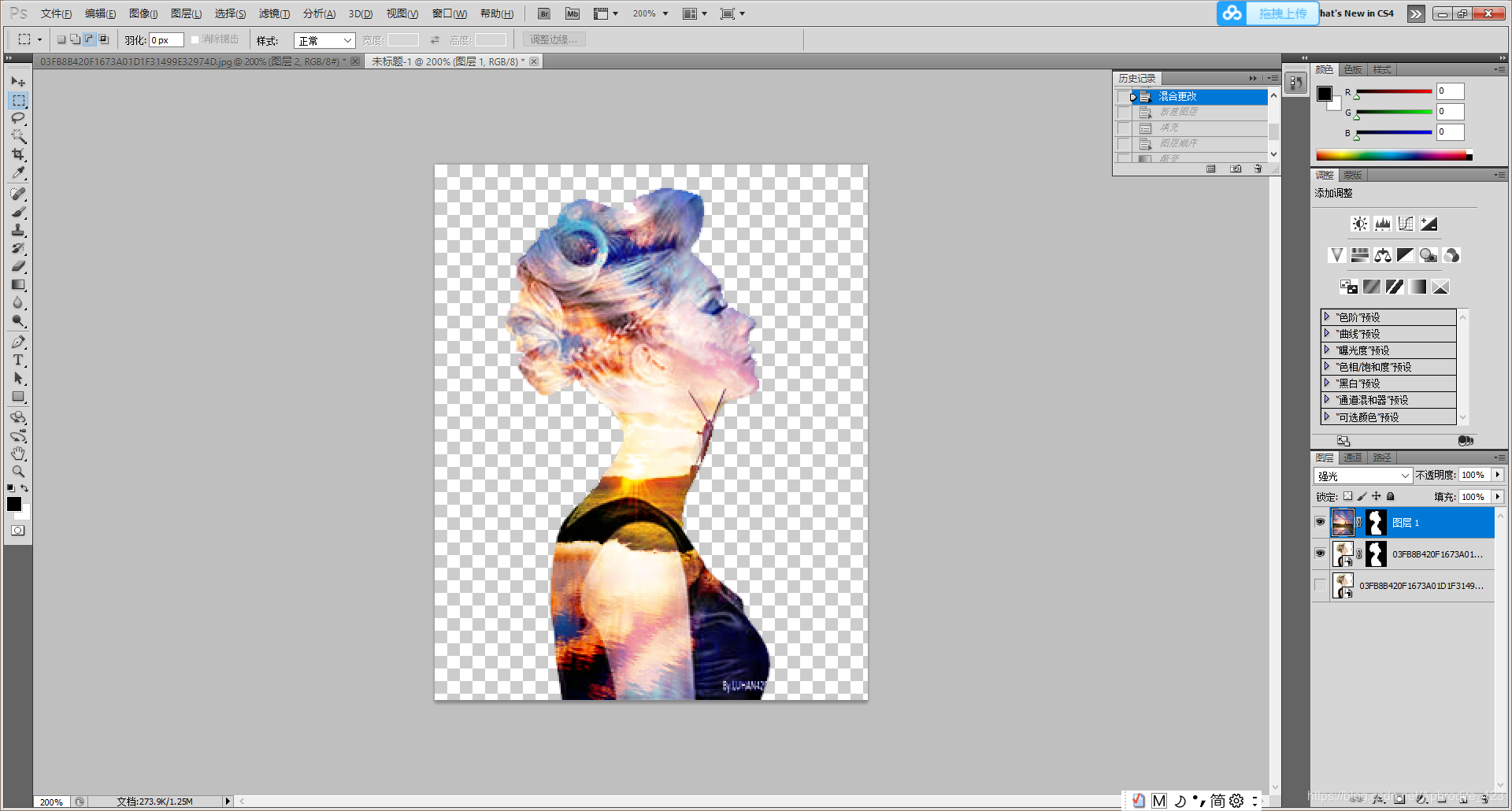Screen dimensions: 1512x811
Task: Select the Brush tool
Action: [x=18, y=212]
